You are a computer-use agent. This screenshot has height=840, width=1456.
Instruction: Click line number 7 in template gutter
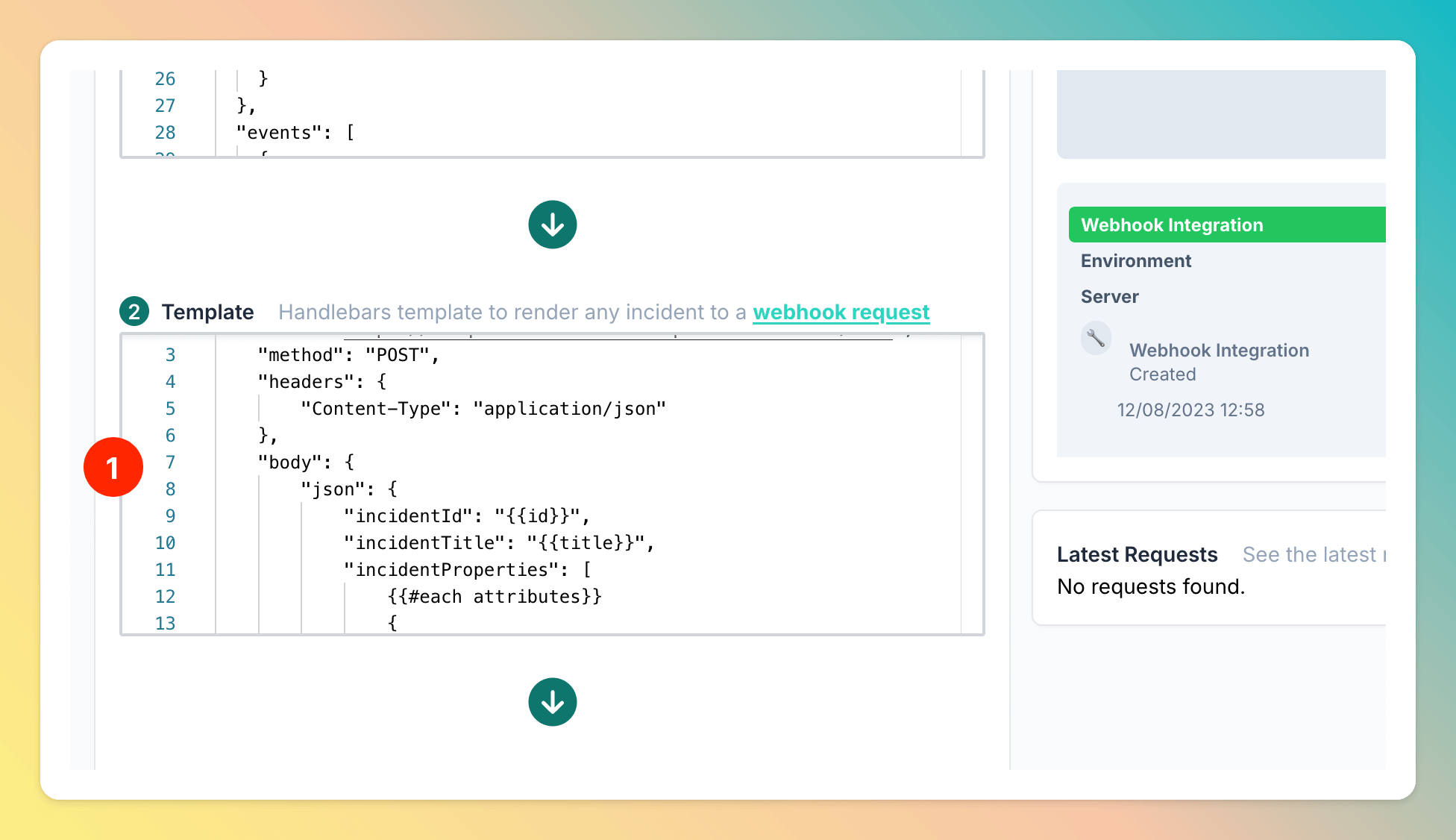pyautogui.click(x=170, y=463)
